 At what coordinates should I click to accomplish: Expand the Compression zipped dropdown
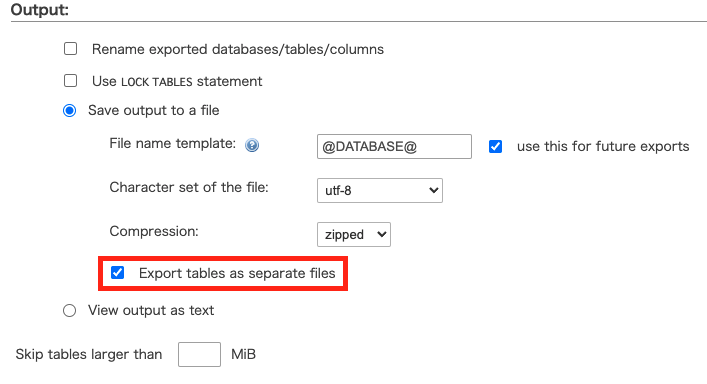click(354, 234)
